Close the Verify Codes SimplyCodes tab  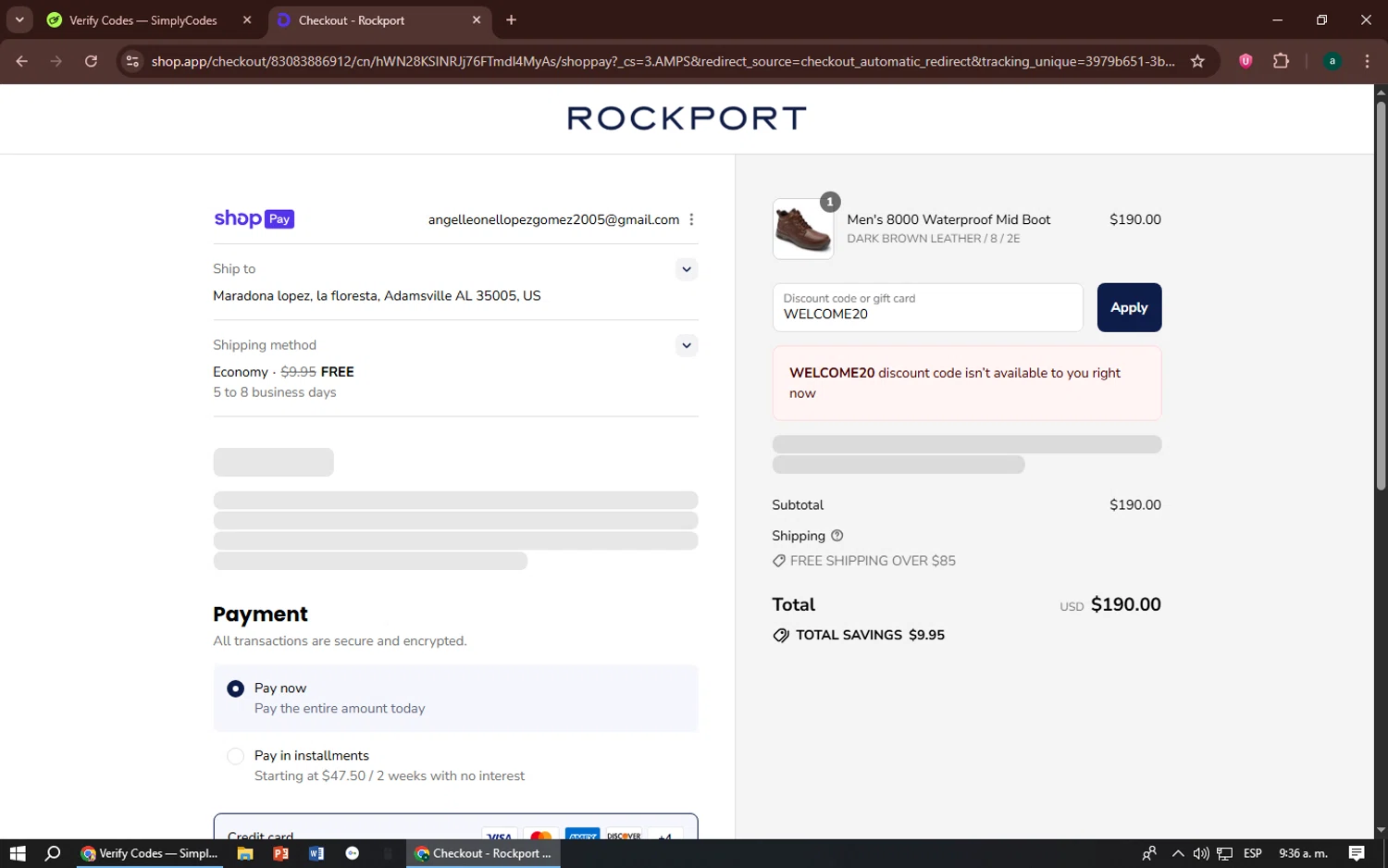point(247,20)
